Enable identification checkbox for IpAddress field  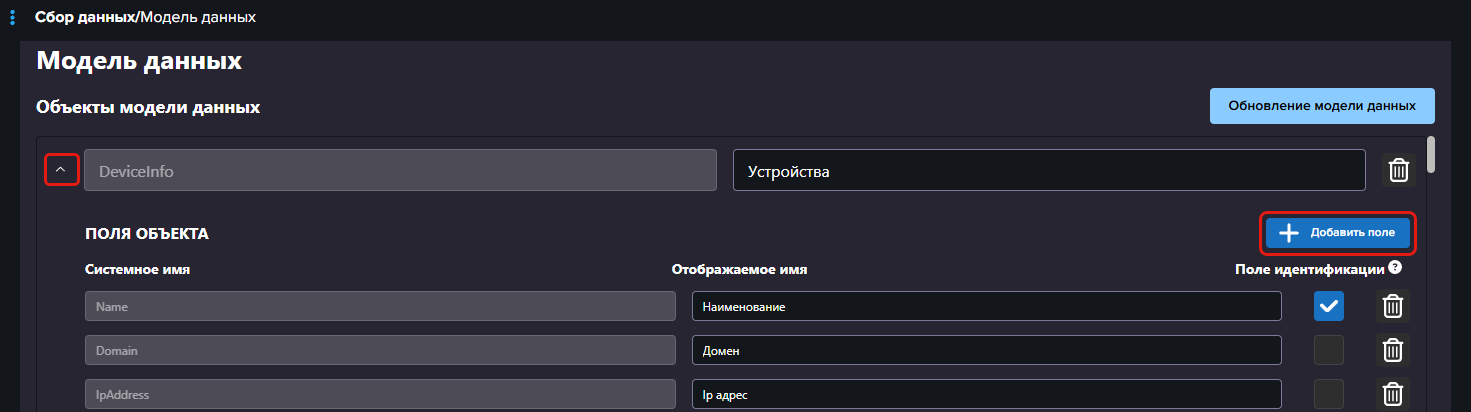pos(1328,394)
